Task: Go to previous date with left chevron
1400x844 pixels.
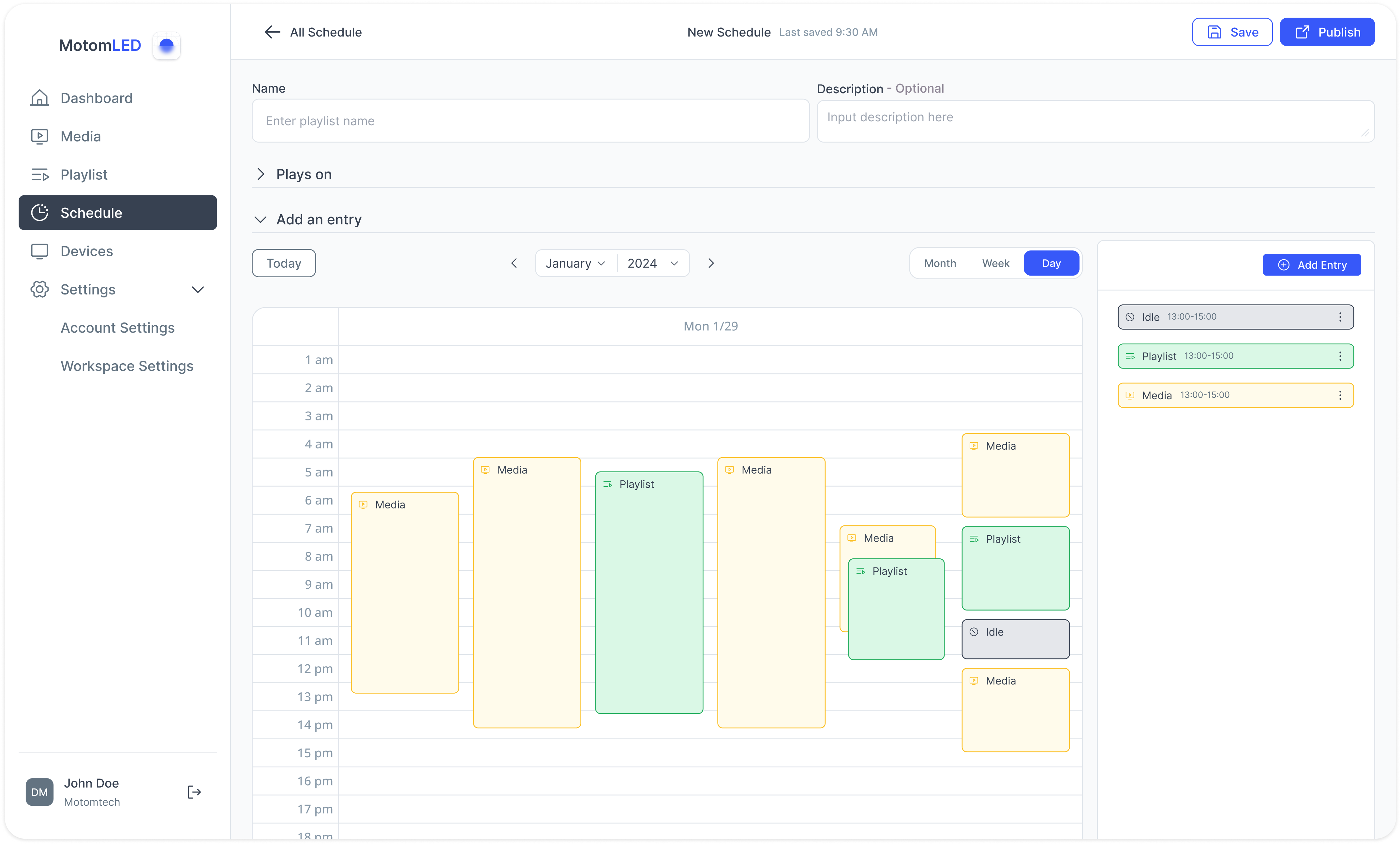Action: pyautogui.click(x=514, y=263)
